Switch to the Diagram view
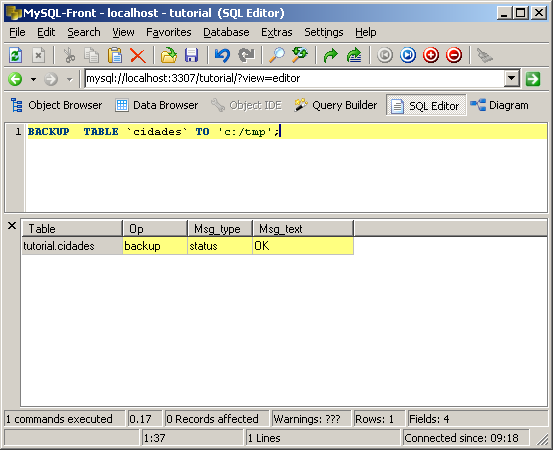 click(x=500, y=105)
